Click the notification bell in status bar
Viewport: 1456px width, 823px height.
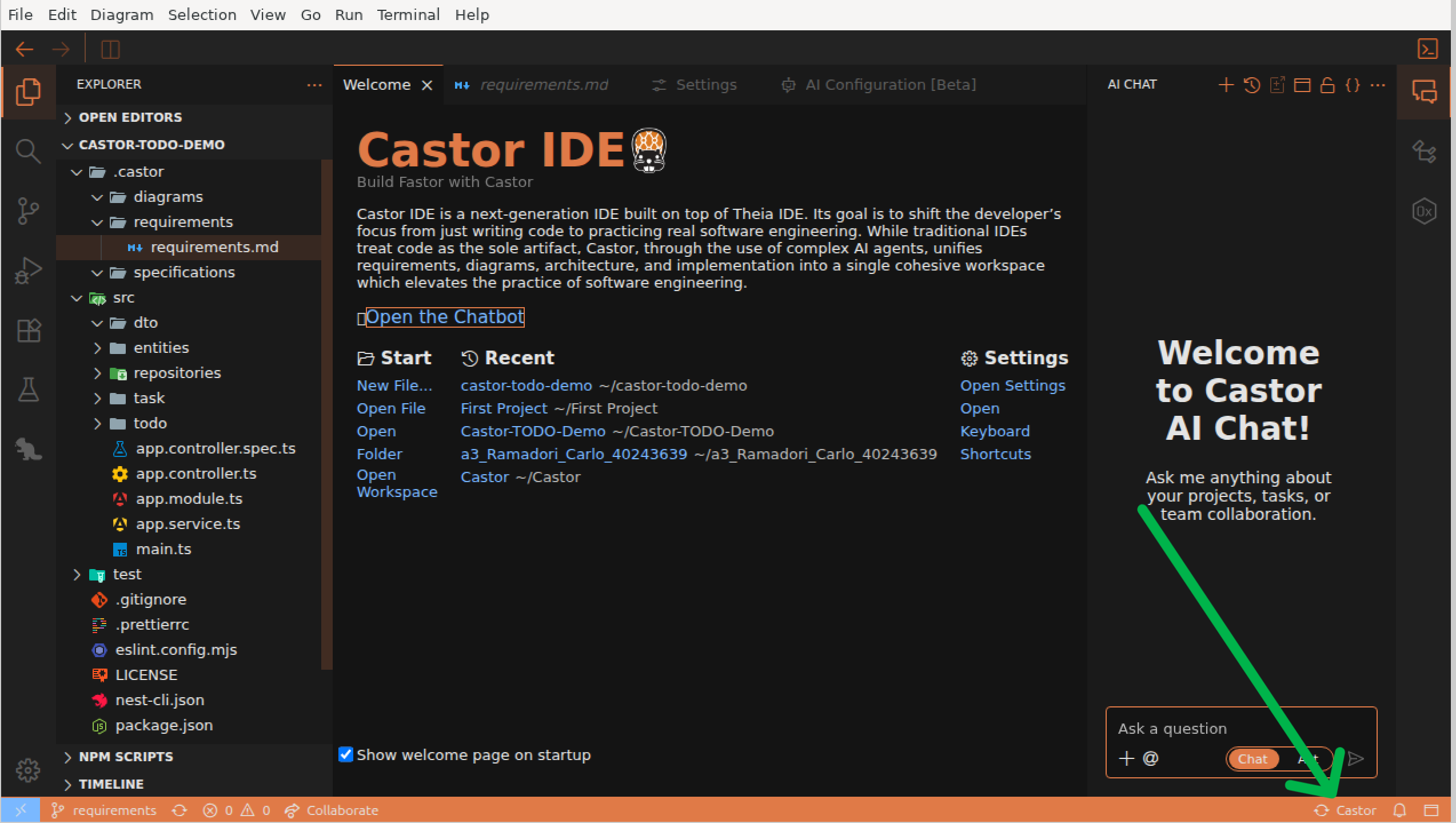(x=1399, y=810)
